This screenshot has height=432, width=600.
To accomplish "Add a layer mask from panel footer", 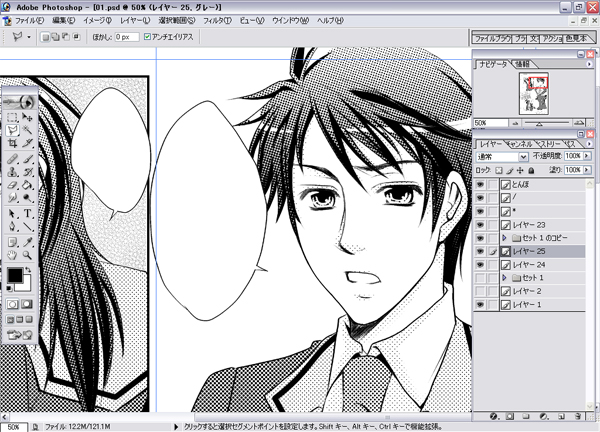I will pos(510,416).
